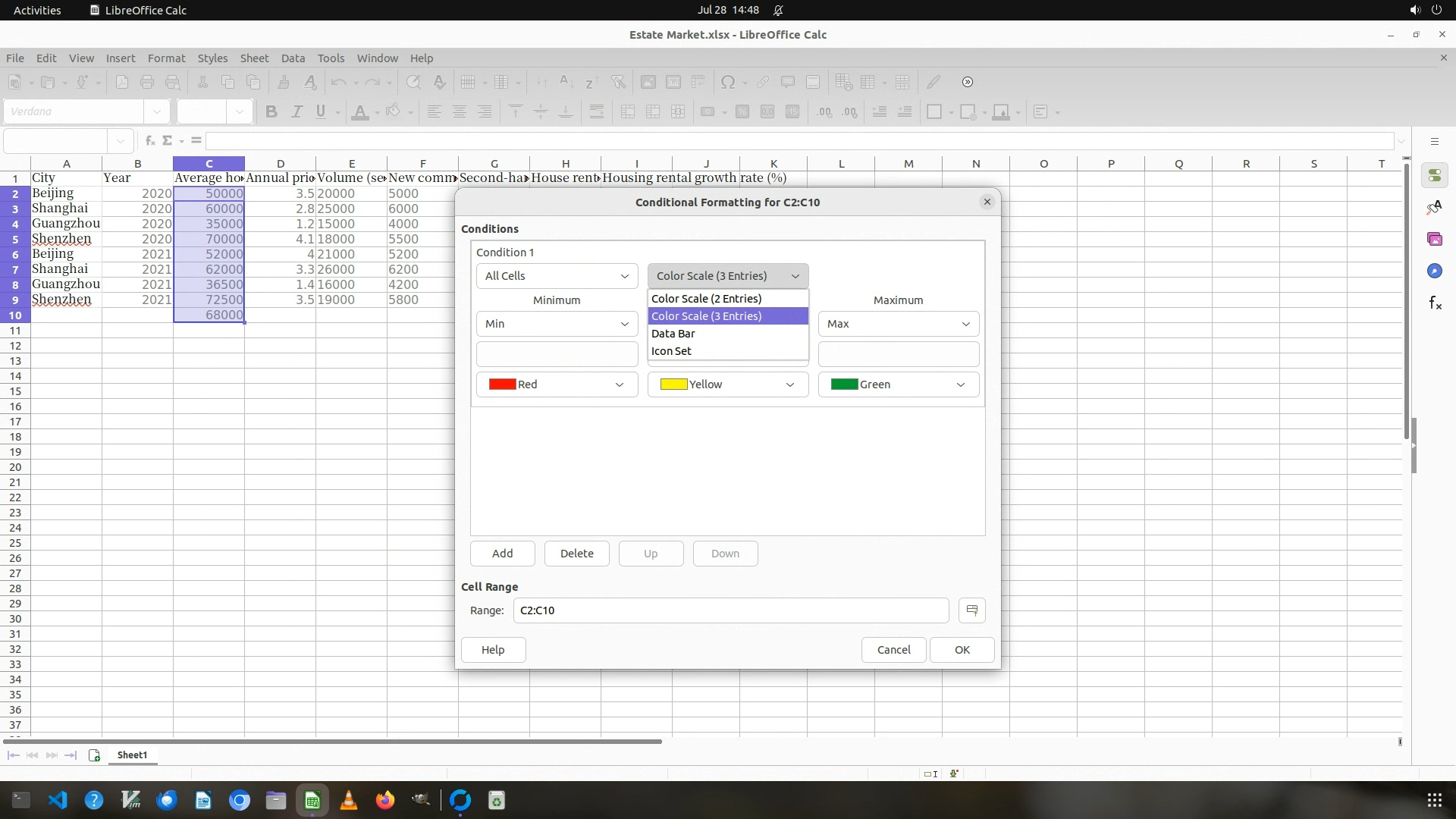Open the Green maximum color picker
This screenshot has height=819, width=1456.
[898, 384]
